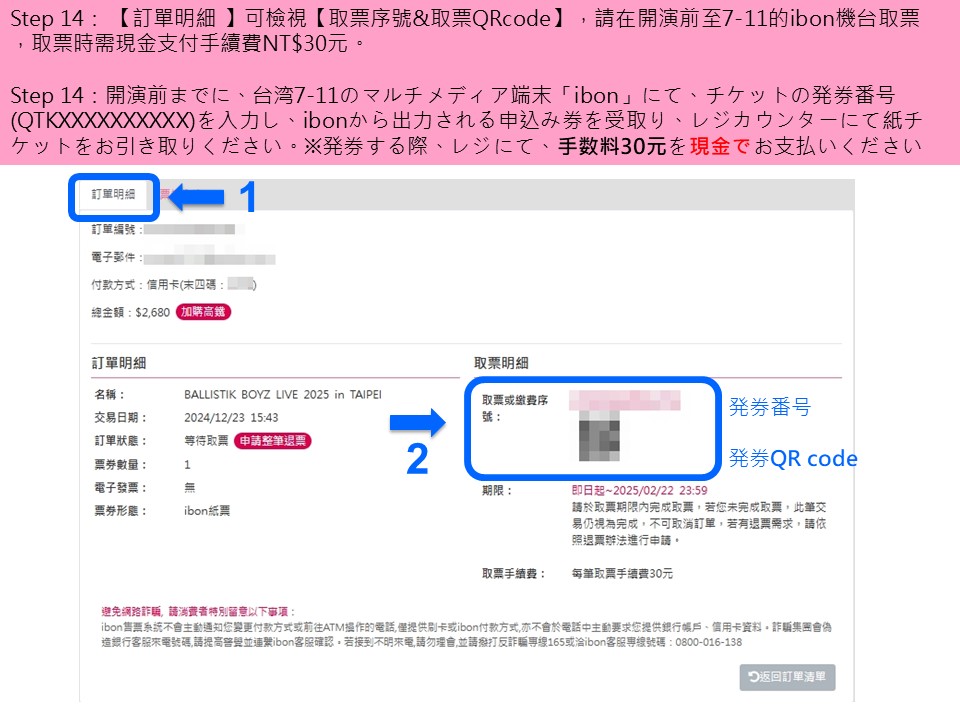The height and width of the screenshot is (720, 960).
Task: Click the blue number 1 annotation
Action: click(x=247, y=197)
